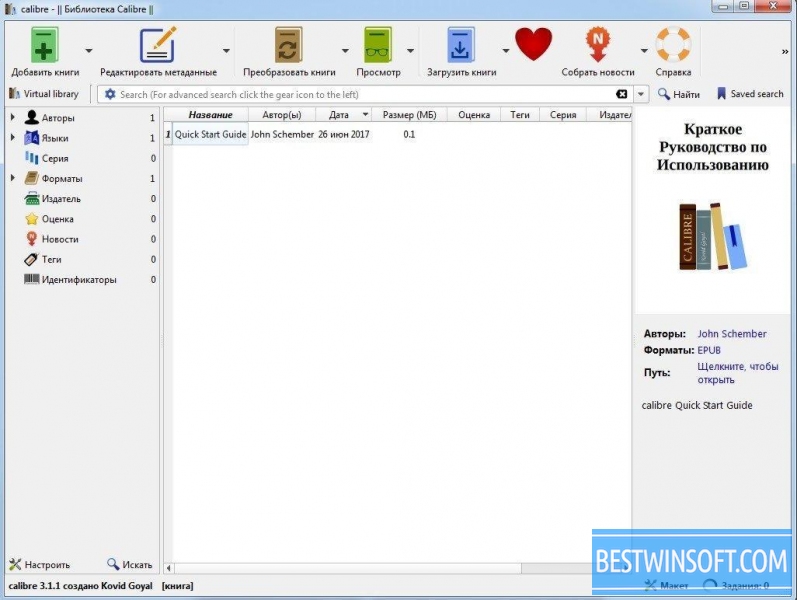Image resolution: width=797 pixels, height=600 pixels.
Task: Open the book viewer (Просмотр) icon
Action: click(378, 45)
